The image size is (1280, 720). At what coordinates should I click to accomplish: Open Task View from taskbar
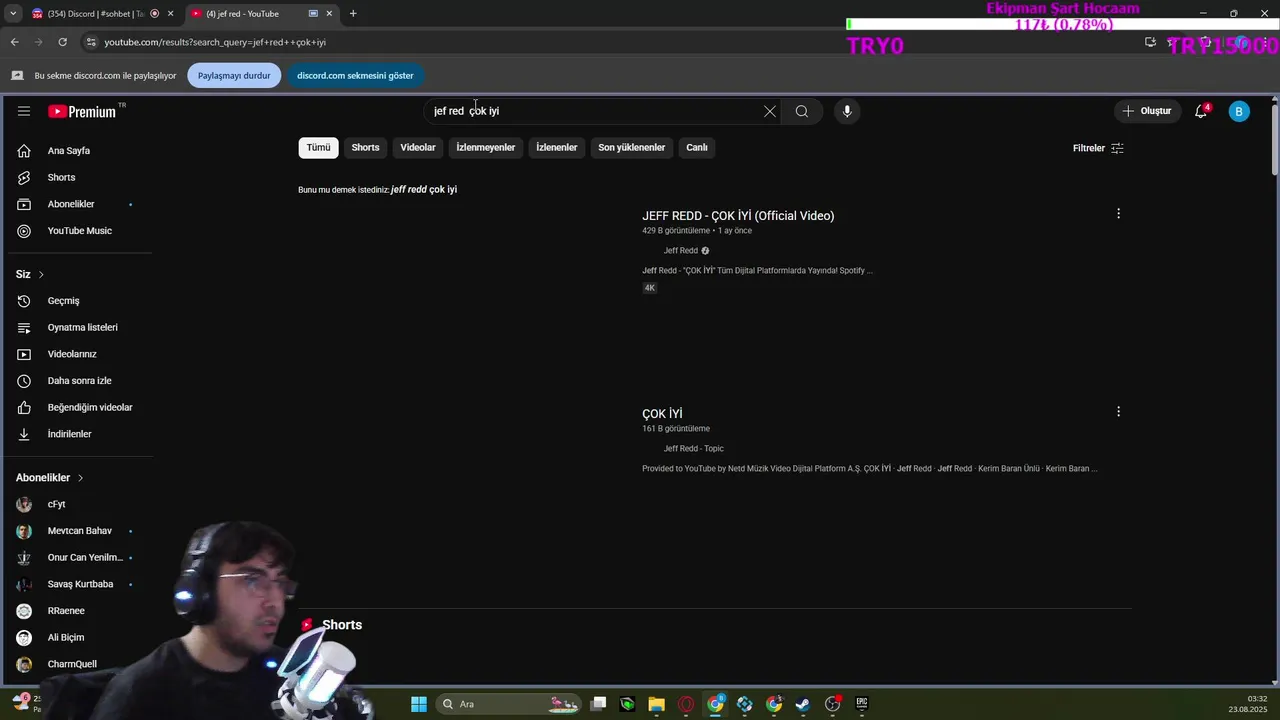pyautogui.click(x=598, y=704)
